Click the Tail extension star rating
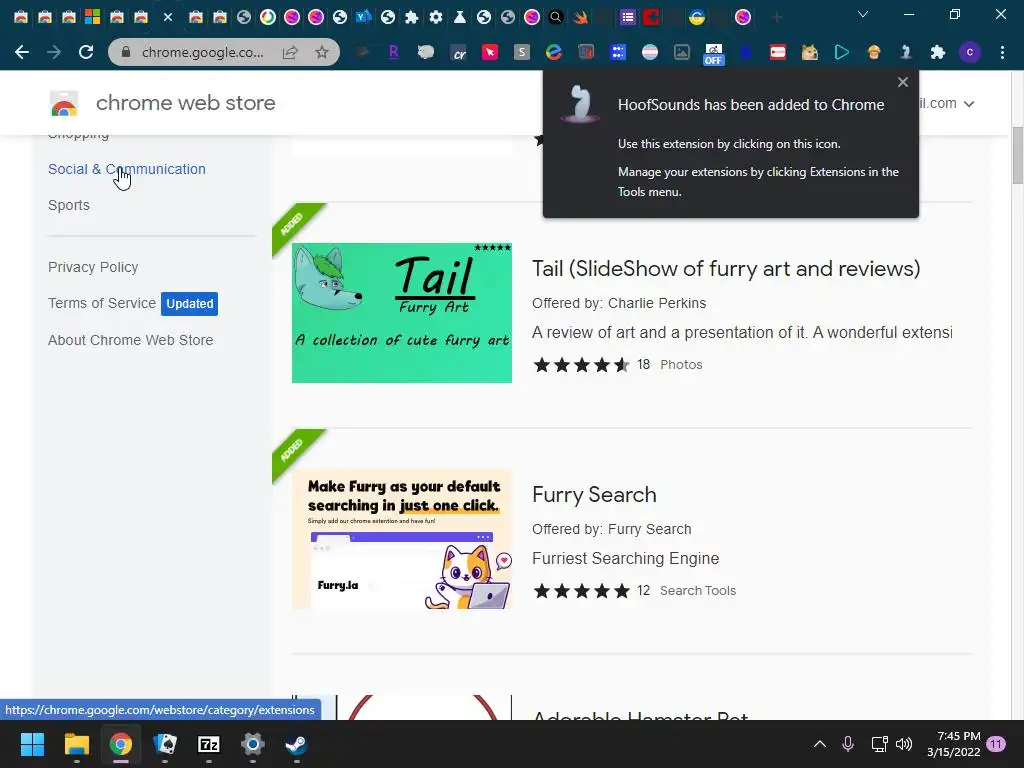 click(581, 364)
